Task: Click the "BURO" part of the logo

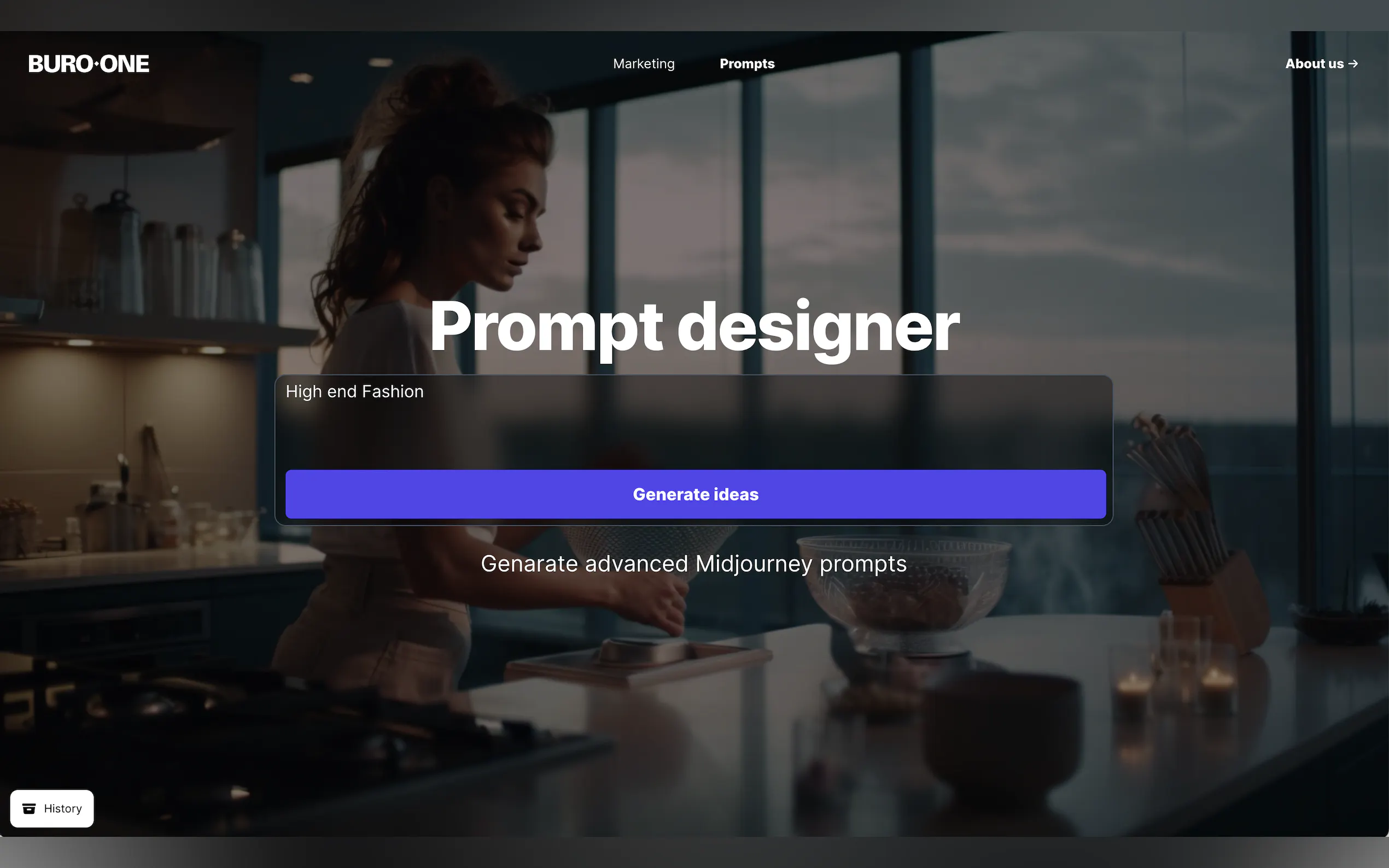Action: (60, 64)
